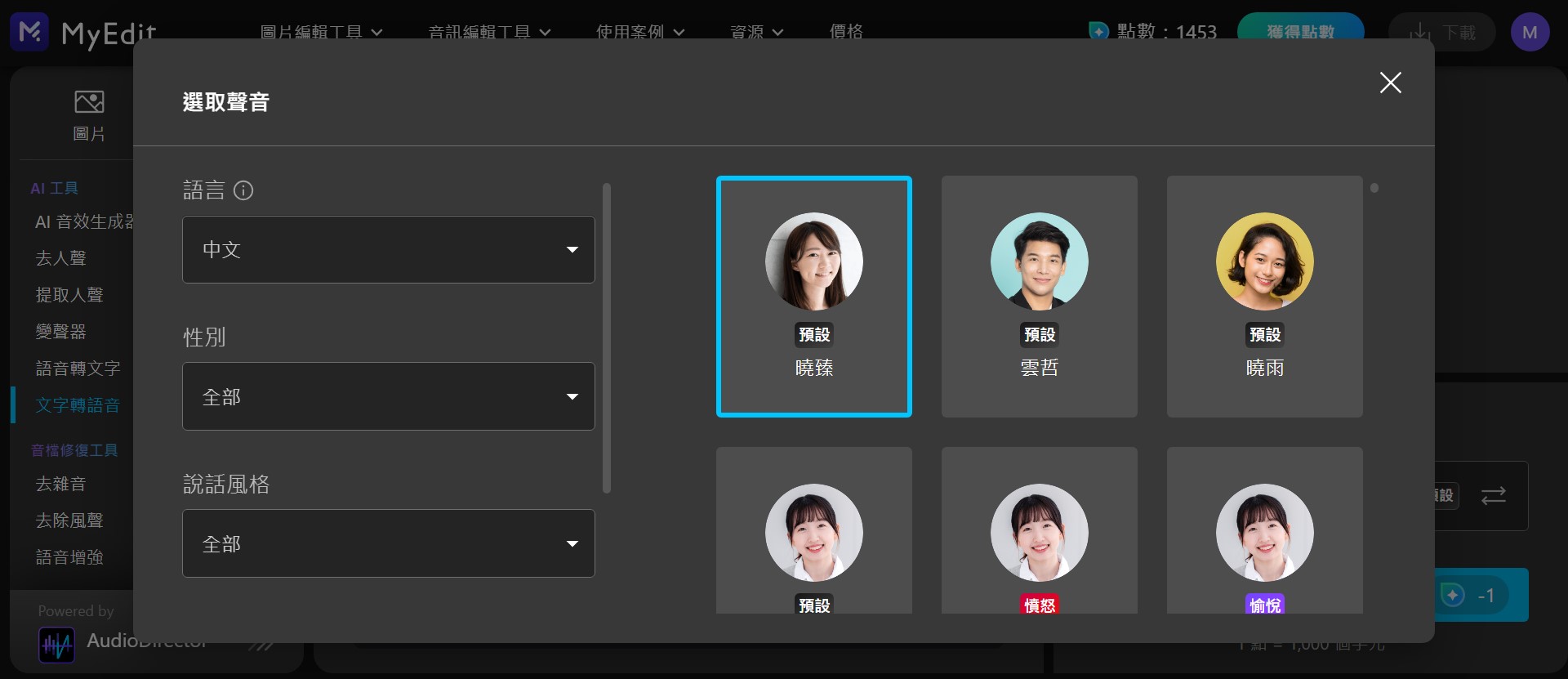This screenshot has height=679, width=1568.
Task: Click the 選取聲音 dialog title
Action: point(226,102)
